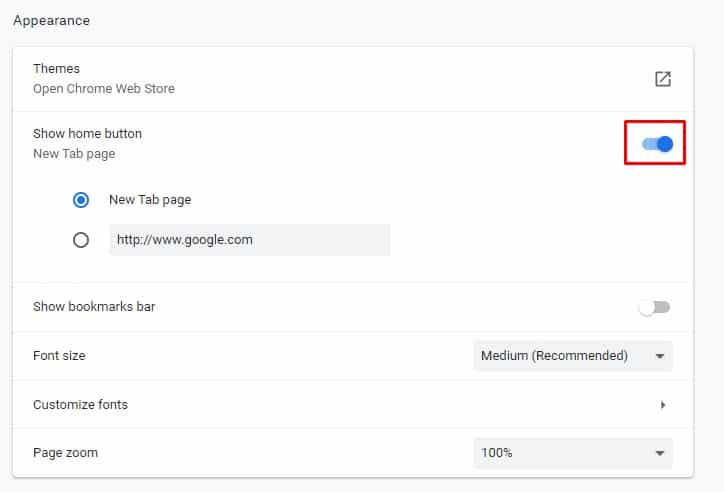Click the Appearance section heading
This screenshot has height=492, width=724.
[52, 21]
